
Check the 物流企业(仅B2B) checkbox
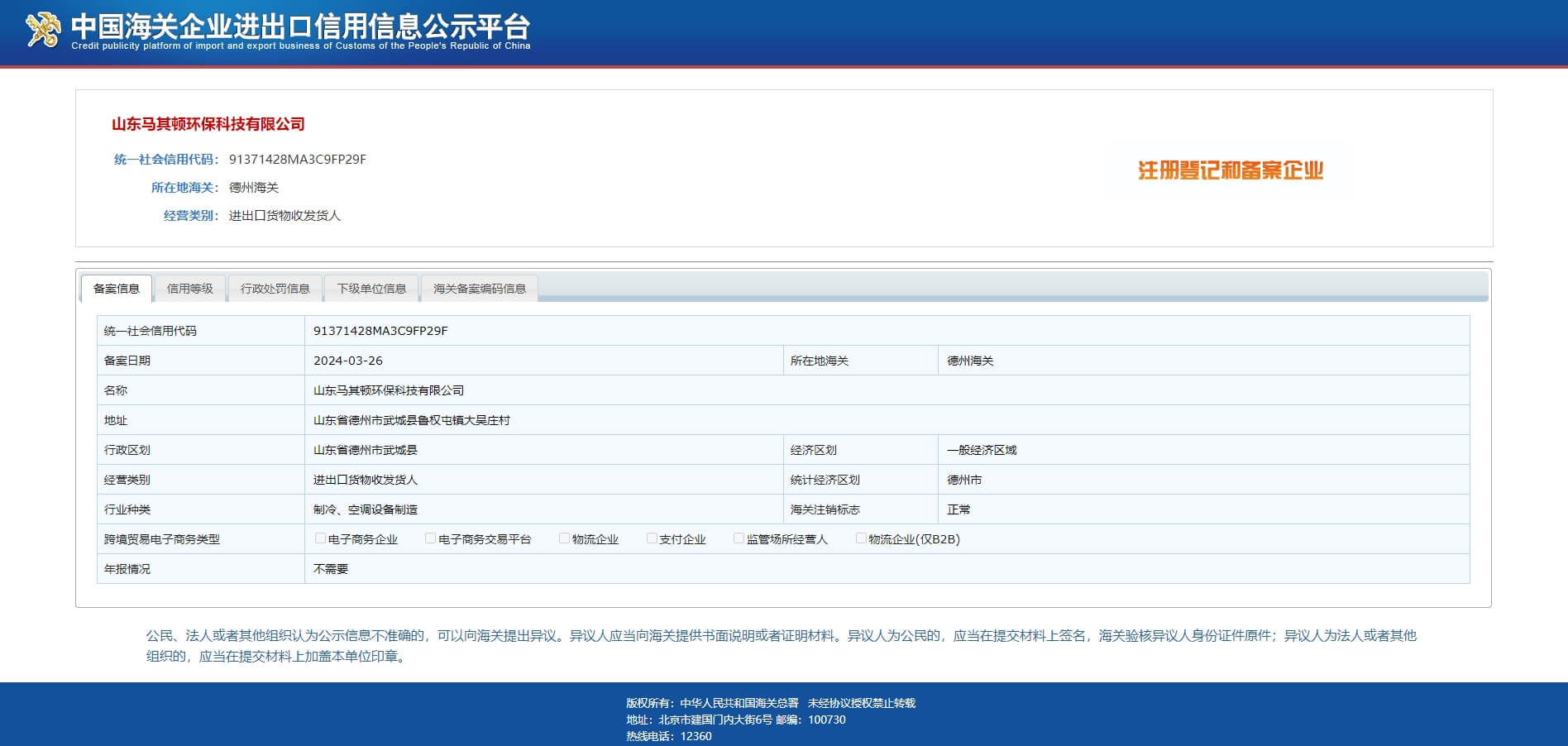[x=861, y=538]
